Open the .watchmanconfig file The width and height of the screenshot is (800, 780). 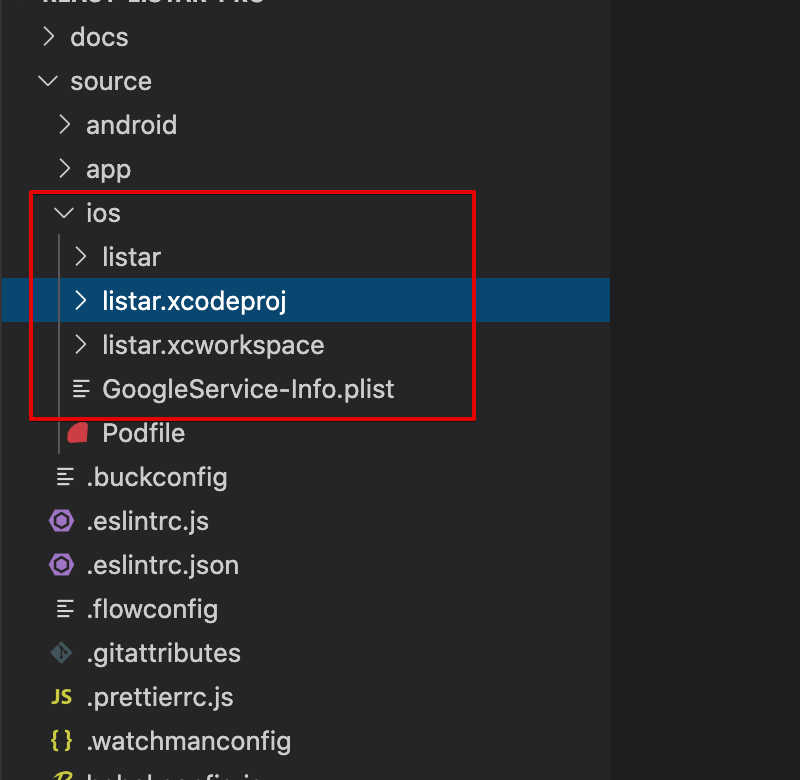coord(189,741)
